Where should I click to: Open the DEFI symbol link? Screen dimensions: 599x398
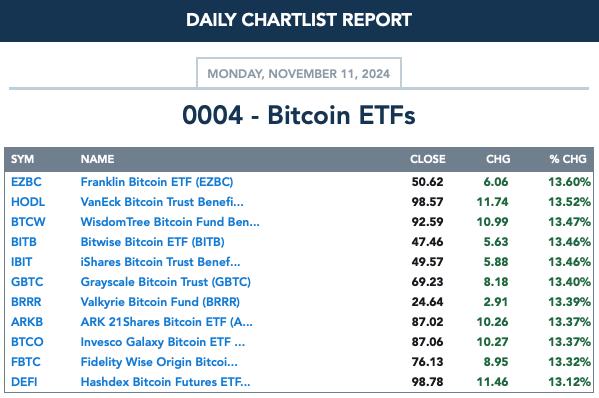[24, 382]
